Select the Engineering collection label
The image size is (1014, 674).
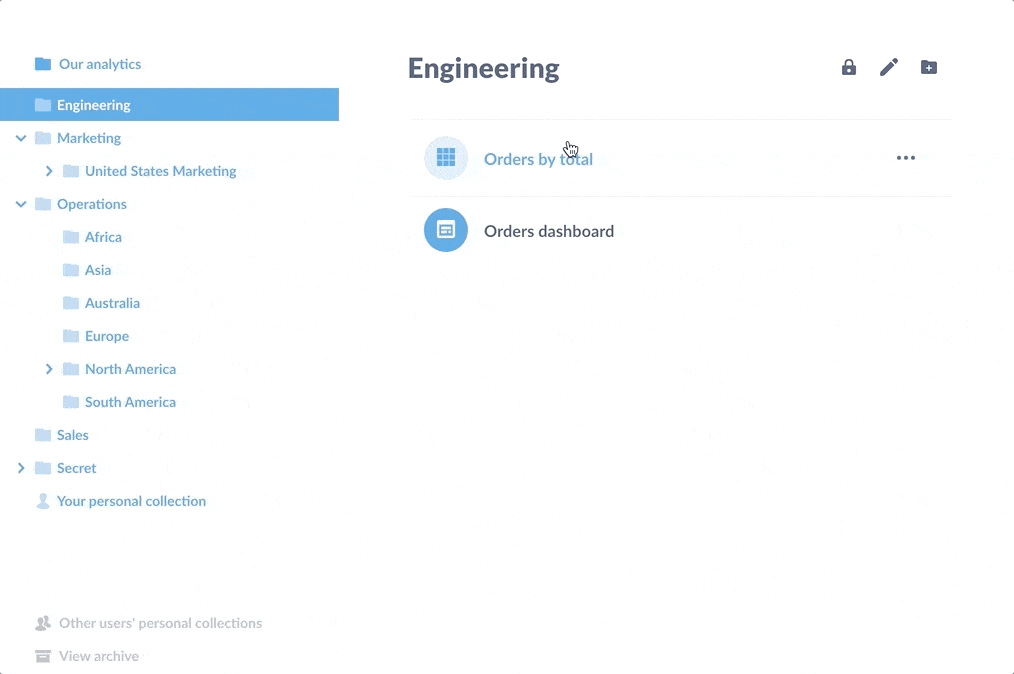coord(94,105)
